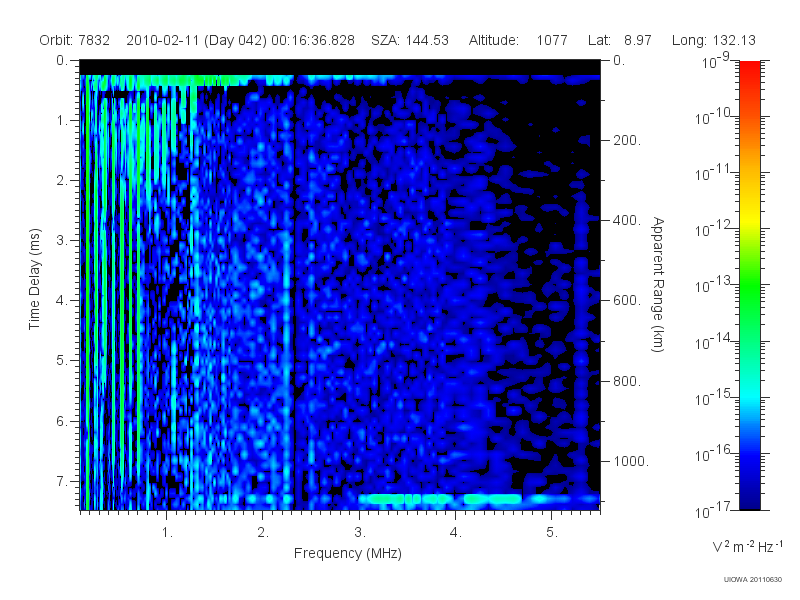This screenshot has width=800, height=600.
Task: Click the 'Frequency (MHz)' axis label
Action: pos(348,554)
